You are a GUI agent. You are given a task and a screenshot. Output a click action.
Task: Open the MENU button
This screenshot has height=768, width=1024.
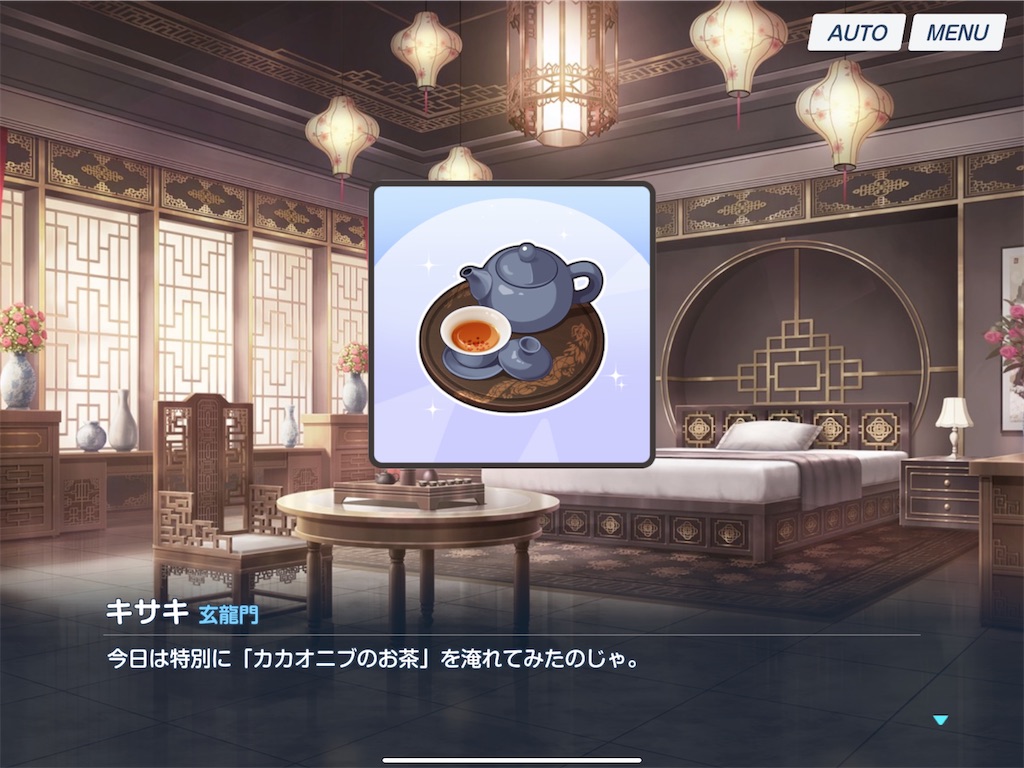coord(957,33)
